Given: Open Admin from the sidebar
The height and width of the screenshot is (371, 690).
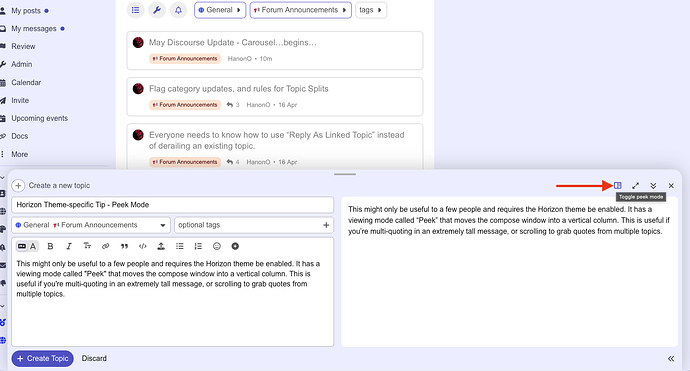Looking at the screenshot, I should click(22, 64).
